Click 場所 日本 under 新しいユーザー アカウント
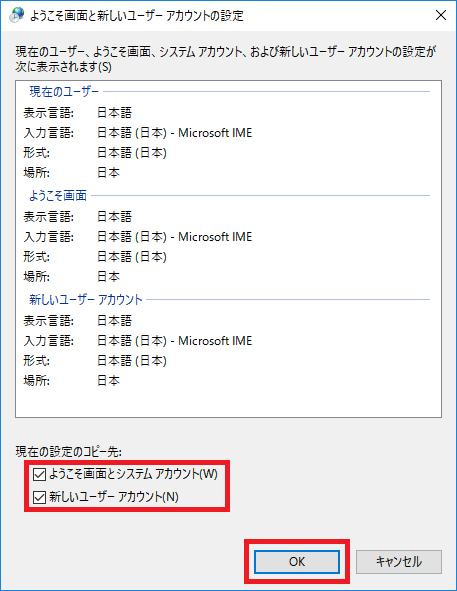457x591 pixels. click(x=109, y=381)
